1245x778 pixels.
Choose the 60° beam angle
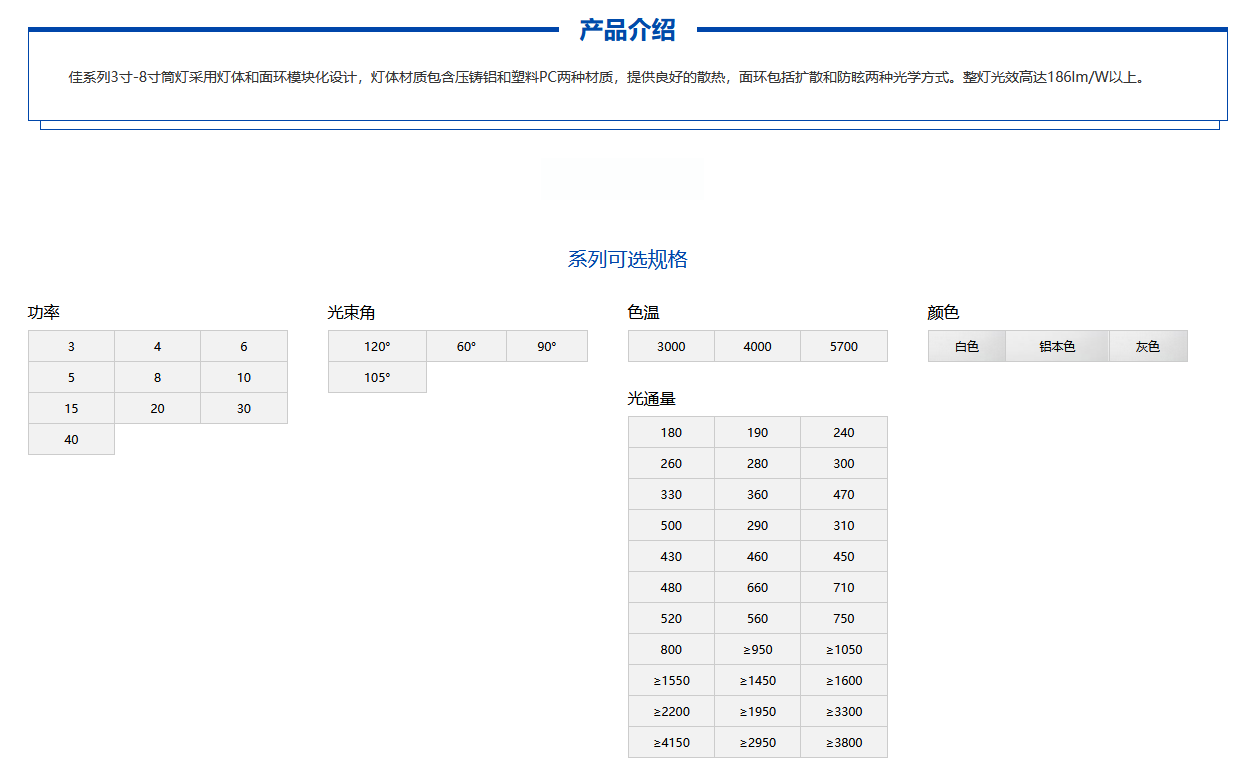pyautogui.click(x=467, y=346)
